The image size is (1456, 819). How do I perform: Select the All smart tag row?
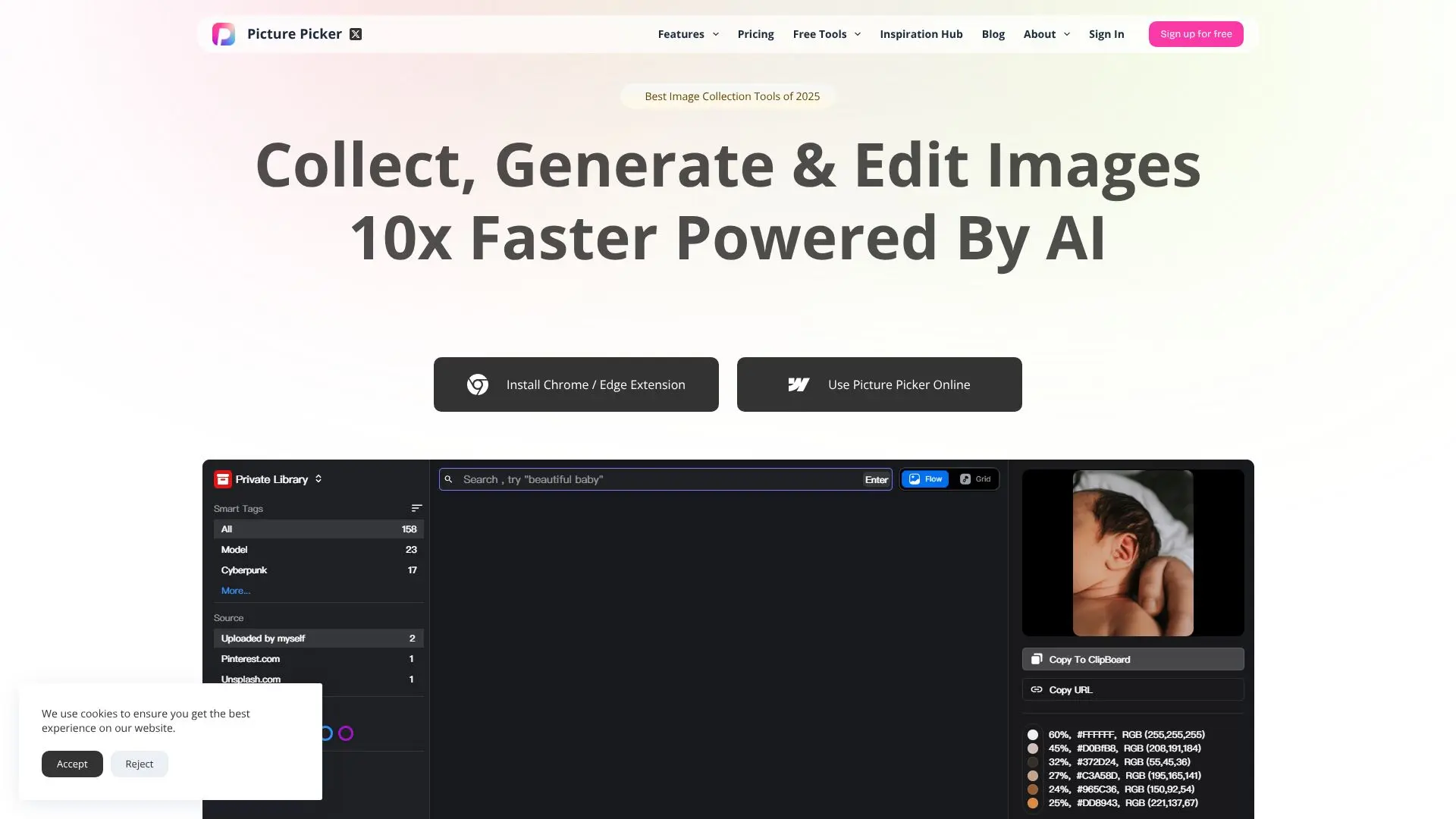[x=318, y=529]
